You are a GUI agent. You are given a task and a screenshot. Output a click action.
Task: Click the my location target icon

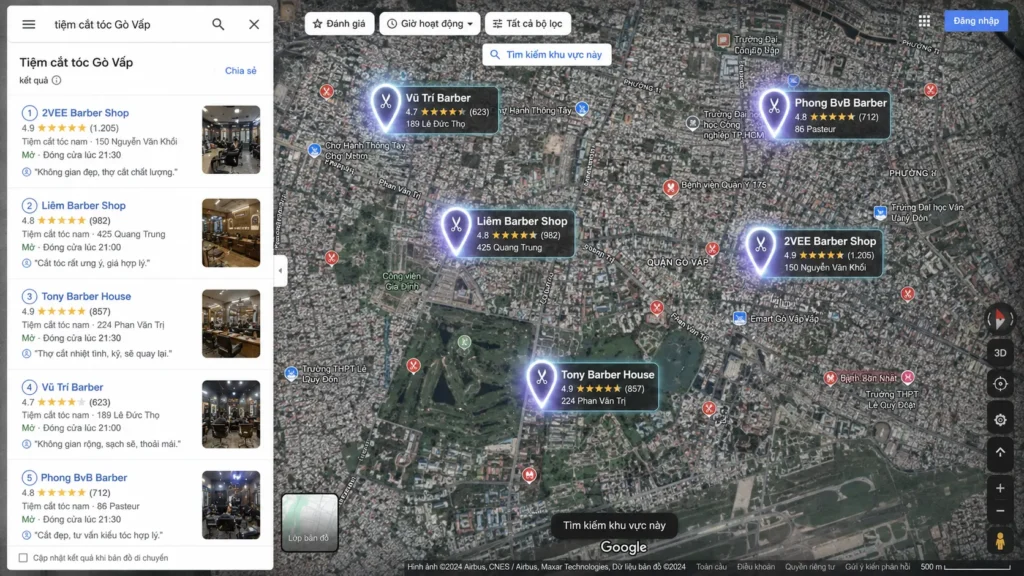pyautogui.click(x=1000, y=384)
